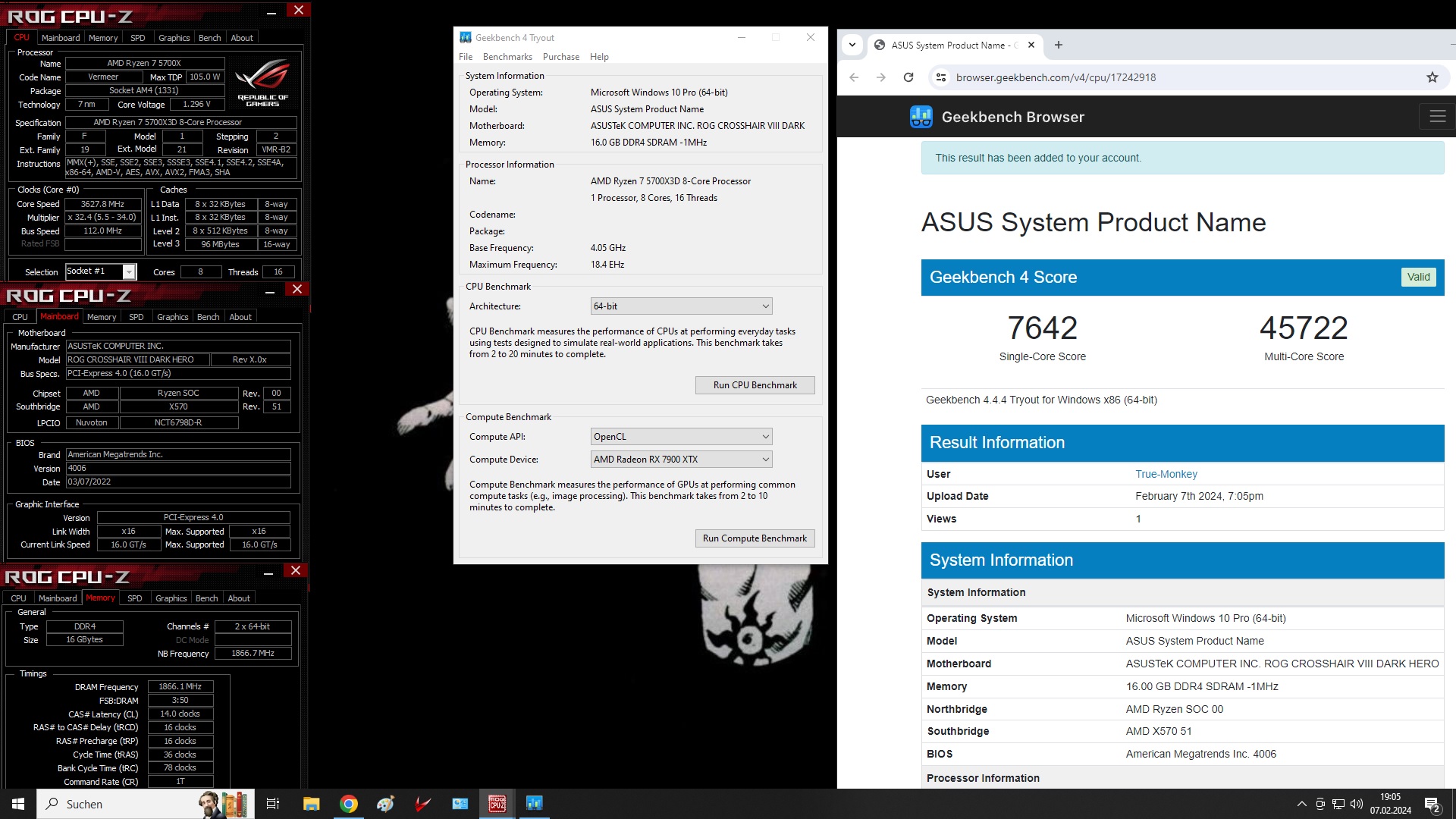This screenshot has width=1456, height=819.
Task: Open CPU tab in middle CPU-Z window
Action: (20, 317)
